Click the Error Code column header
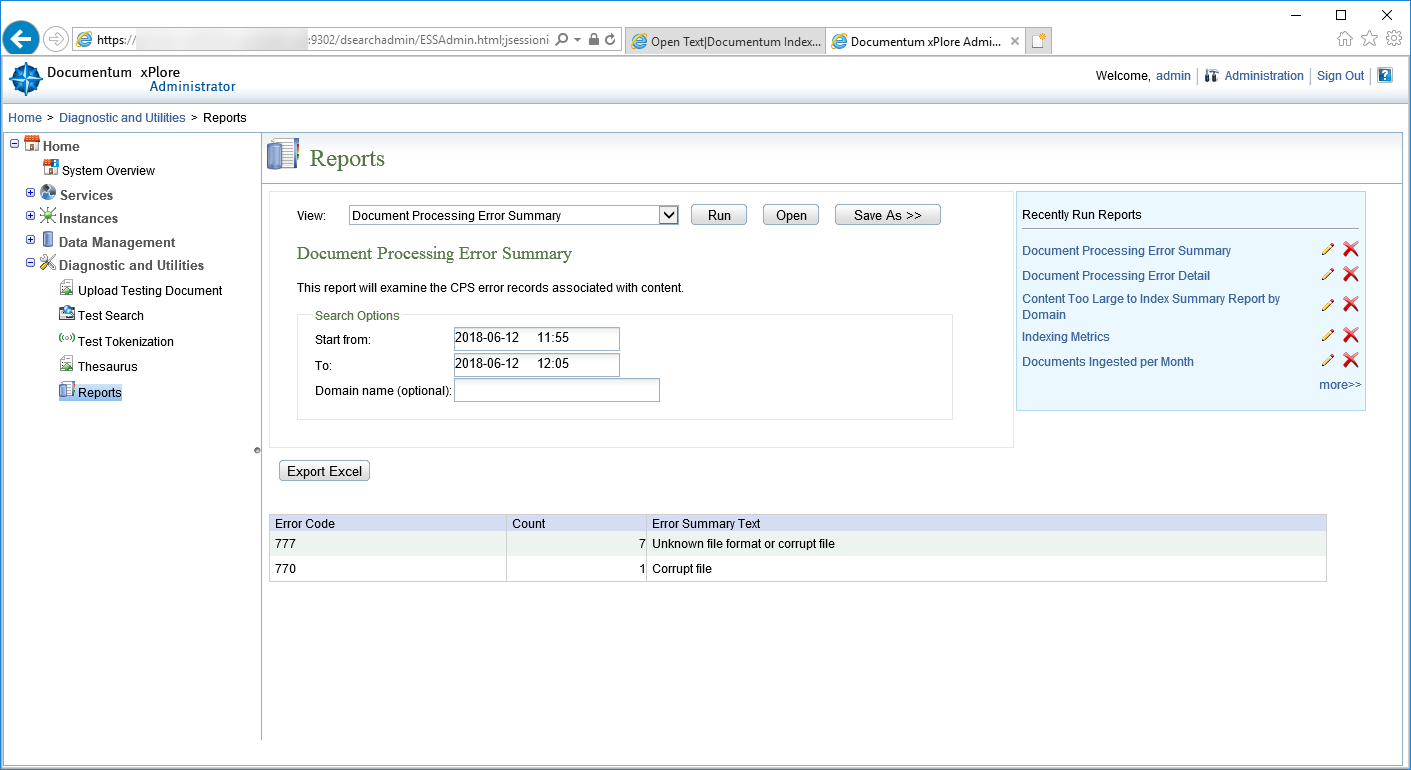The width and height of the screenshot is (1411, 770). pyautogui.click(x=388, y=523)
